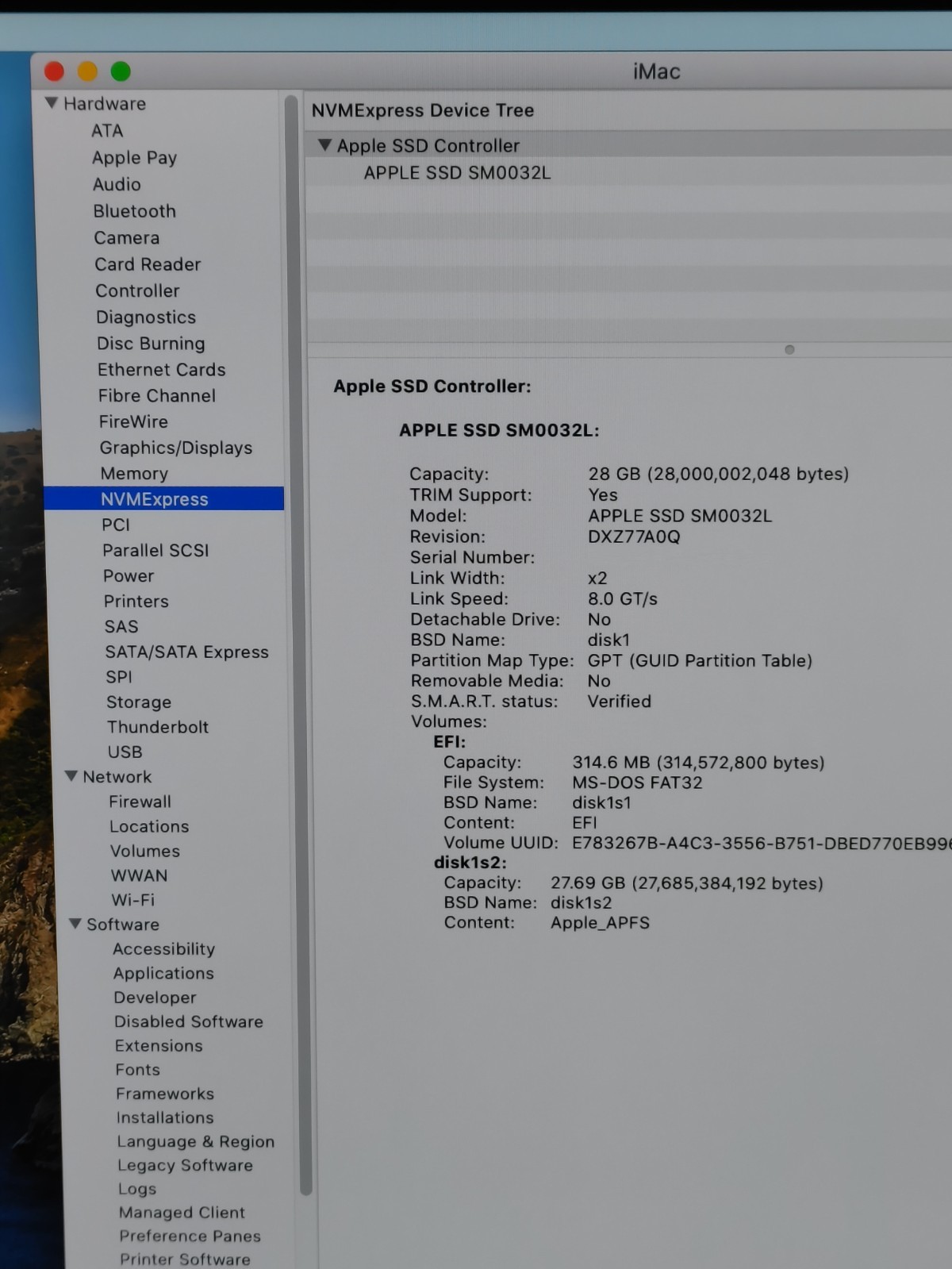Select Controller in the sidebar
952x1269 pixels.
click(137, 291)
